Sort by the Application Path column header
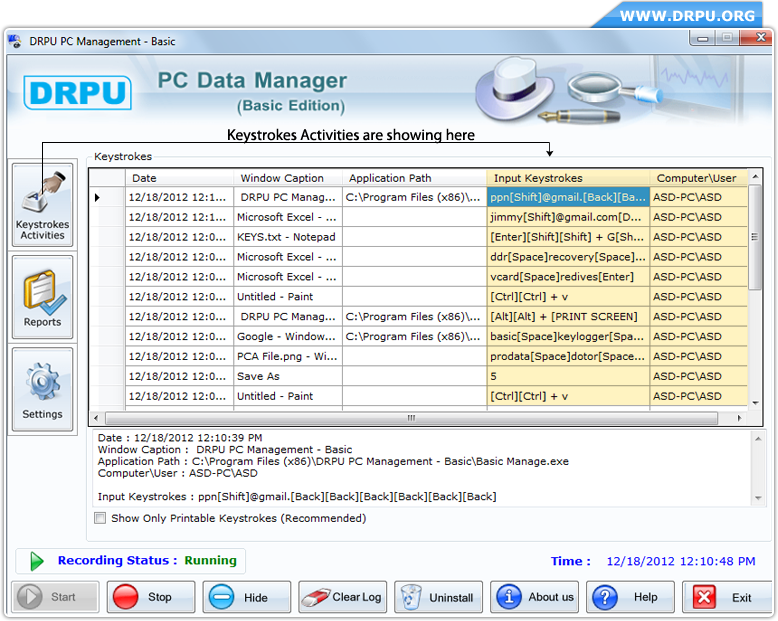Screen dimensions: 778x621 [x=414, y=178]
